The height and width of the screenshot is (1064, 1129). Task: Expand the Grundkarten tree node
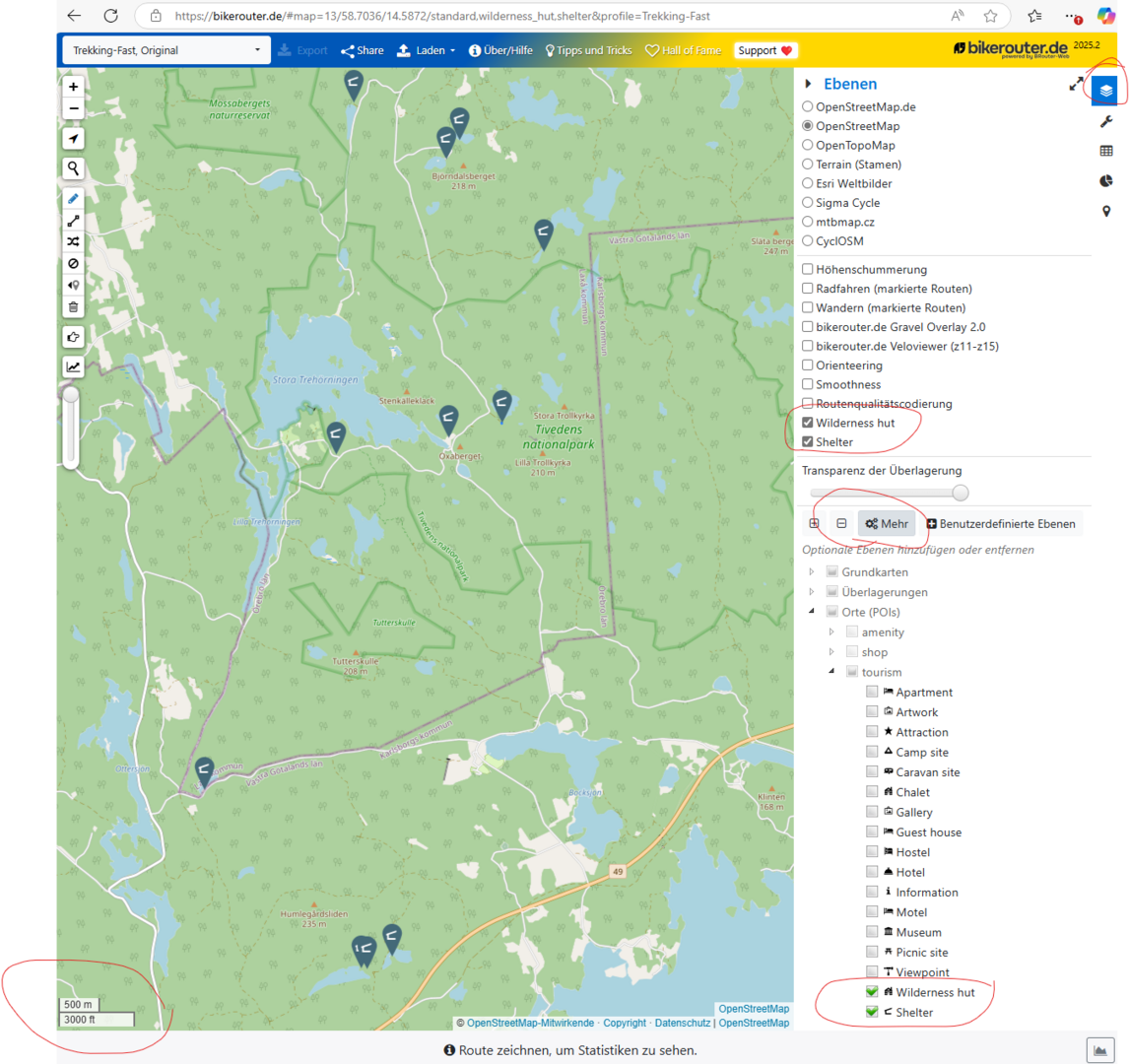pos(812,572)
